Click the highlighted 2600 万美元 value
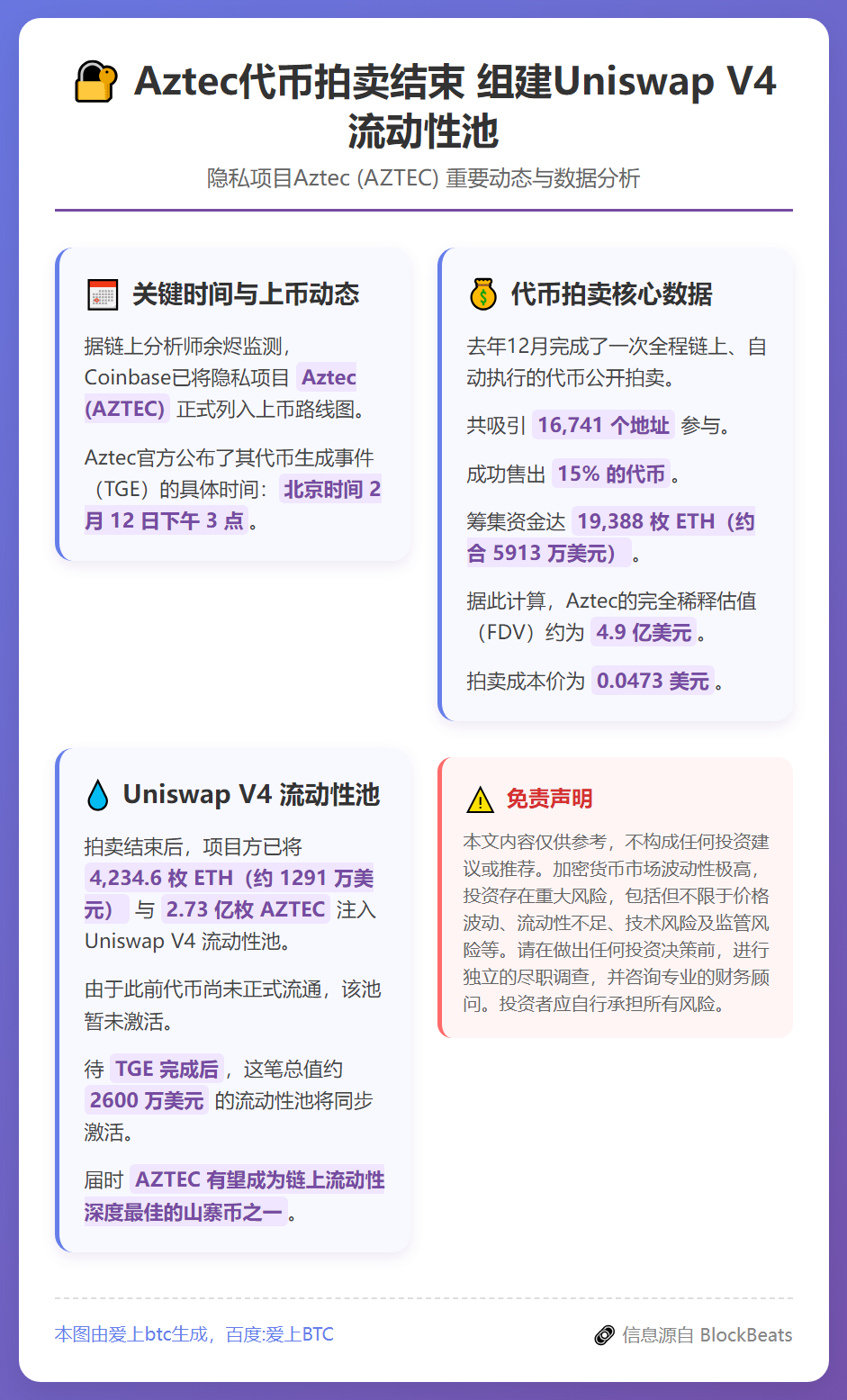 pyautogui.click(x=147, y=1101)
